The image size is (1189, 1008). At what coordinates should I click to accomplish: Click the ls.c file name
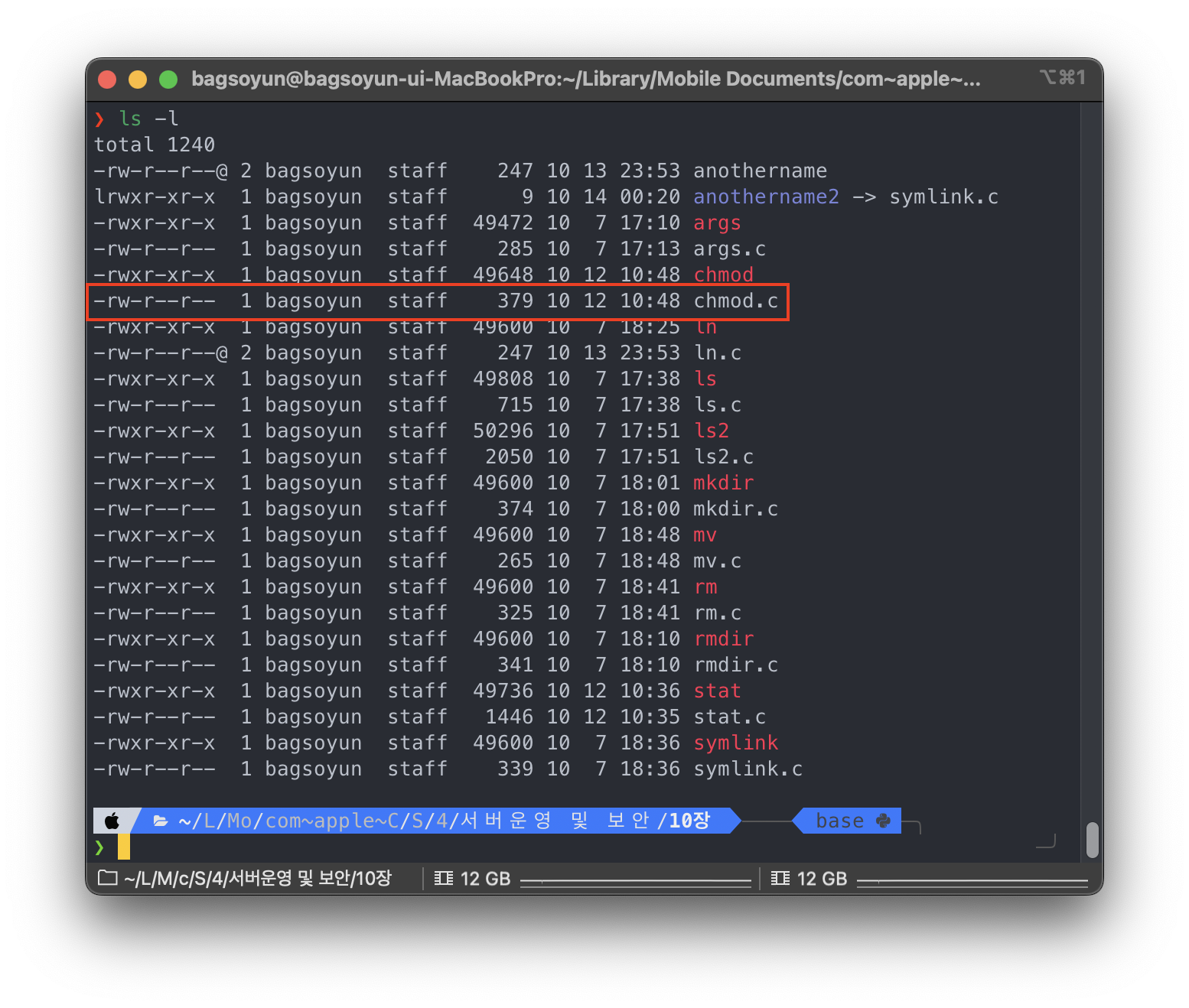tap(718, 405)
